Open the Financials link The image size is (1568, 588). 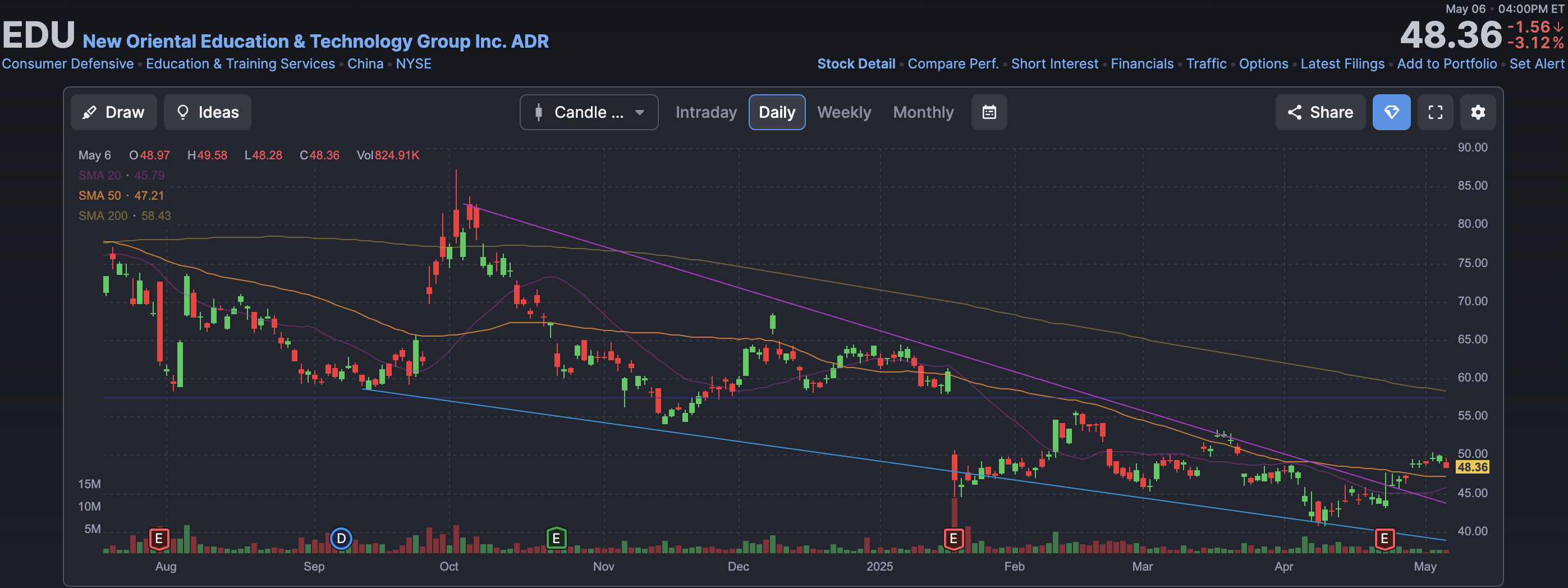tap(1142, 64)
